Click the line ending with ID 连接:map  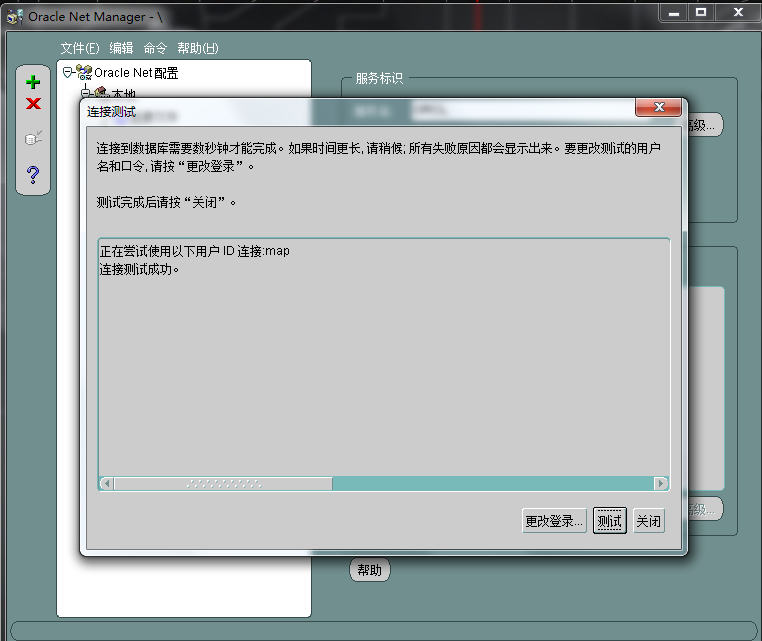point(195,251)
